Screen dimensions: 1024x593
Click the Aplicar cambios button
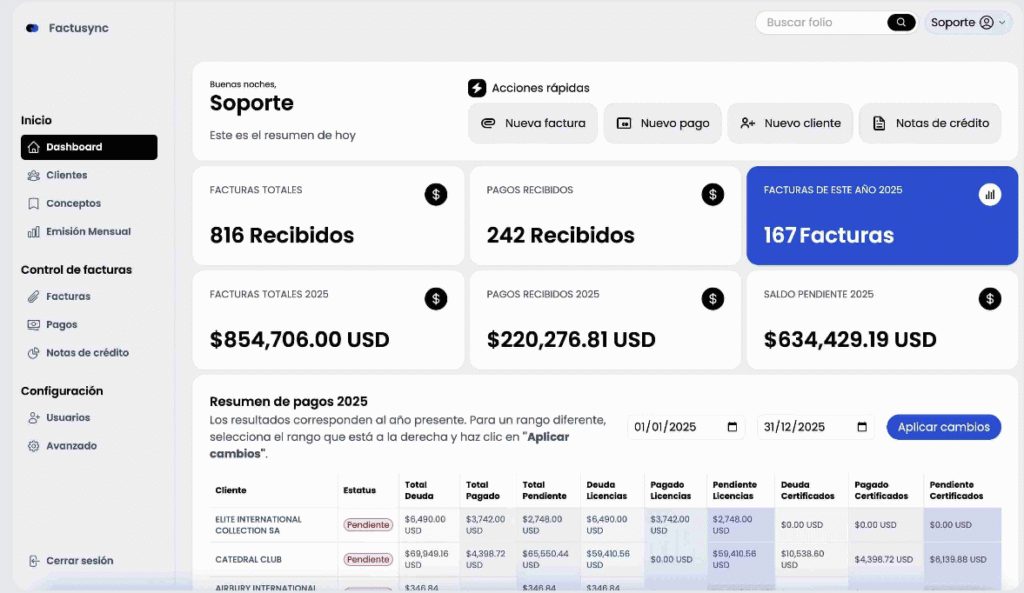[943, 427]
